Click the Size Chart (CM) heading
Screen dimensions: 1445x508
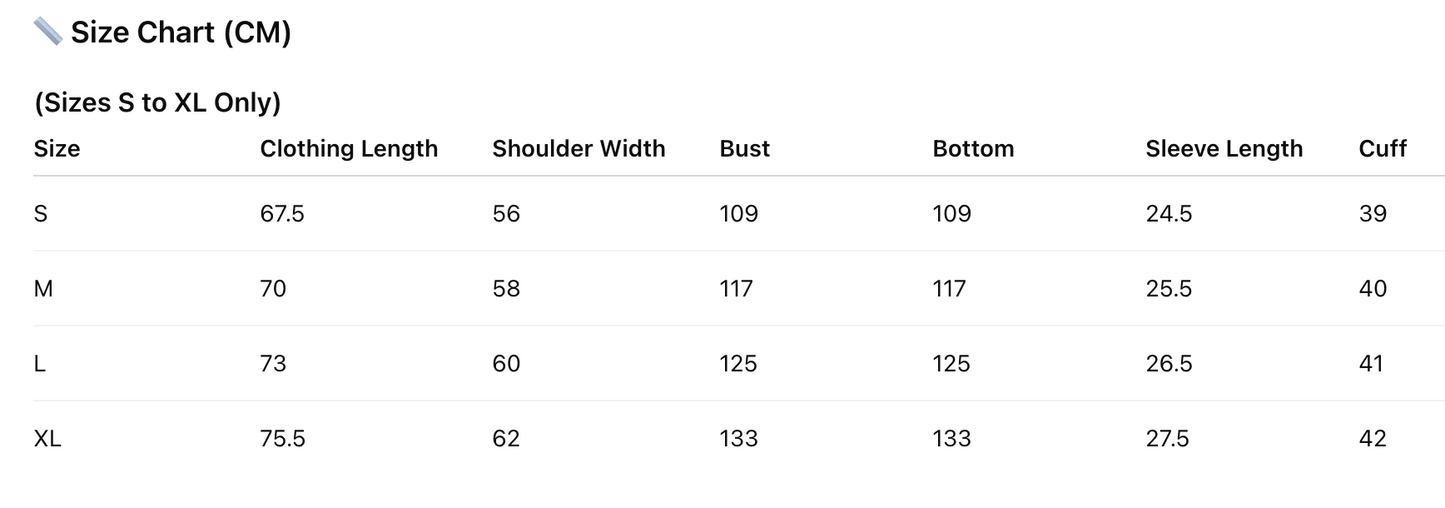tap(180, 33)
